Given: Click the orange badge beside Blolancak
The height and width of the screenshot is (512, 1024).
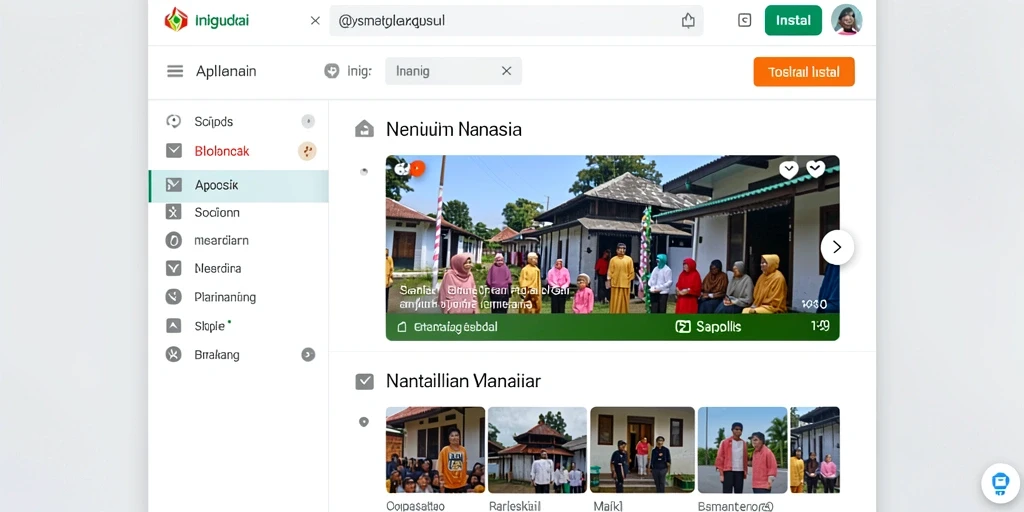Looking at the screenshot, I should click(307, 151).
